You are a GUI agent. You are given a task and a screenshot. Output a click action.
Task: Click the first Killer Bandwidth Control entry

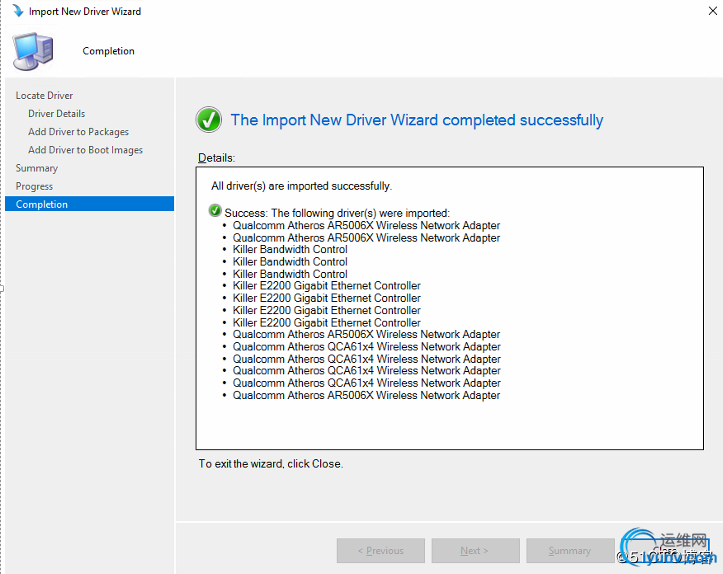click(290, 249)
